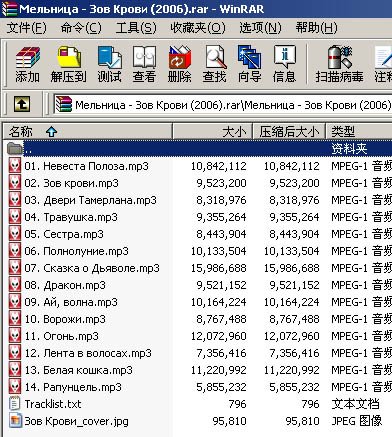Sort by Packed size (压缩后大小) header
This screenshot has height=437, width=392.
tap(289, 131)
